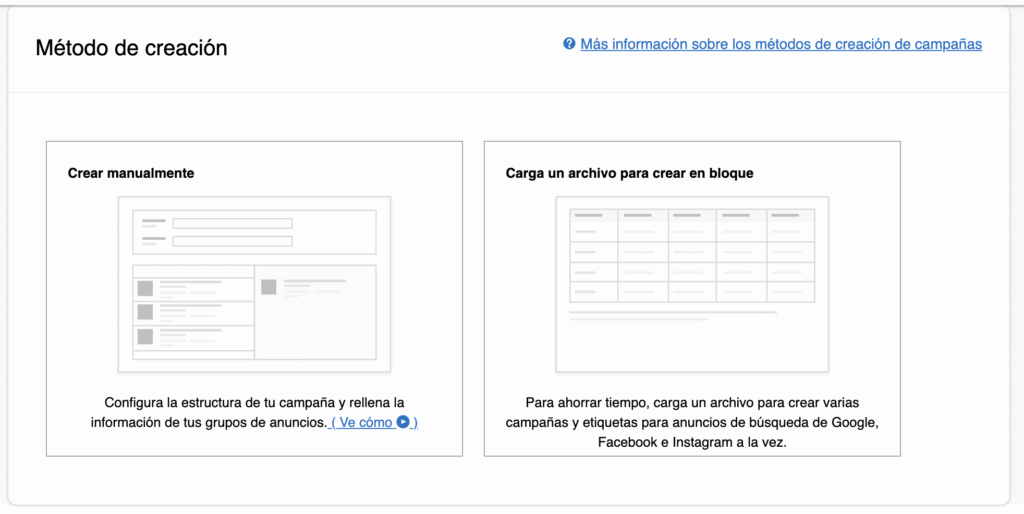This screenshot has width=1024, height=514.
Task: Click the Configura la estructura de tu campaña text
Action: (254, 403)
